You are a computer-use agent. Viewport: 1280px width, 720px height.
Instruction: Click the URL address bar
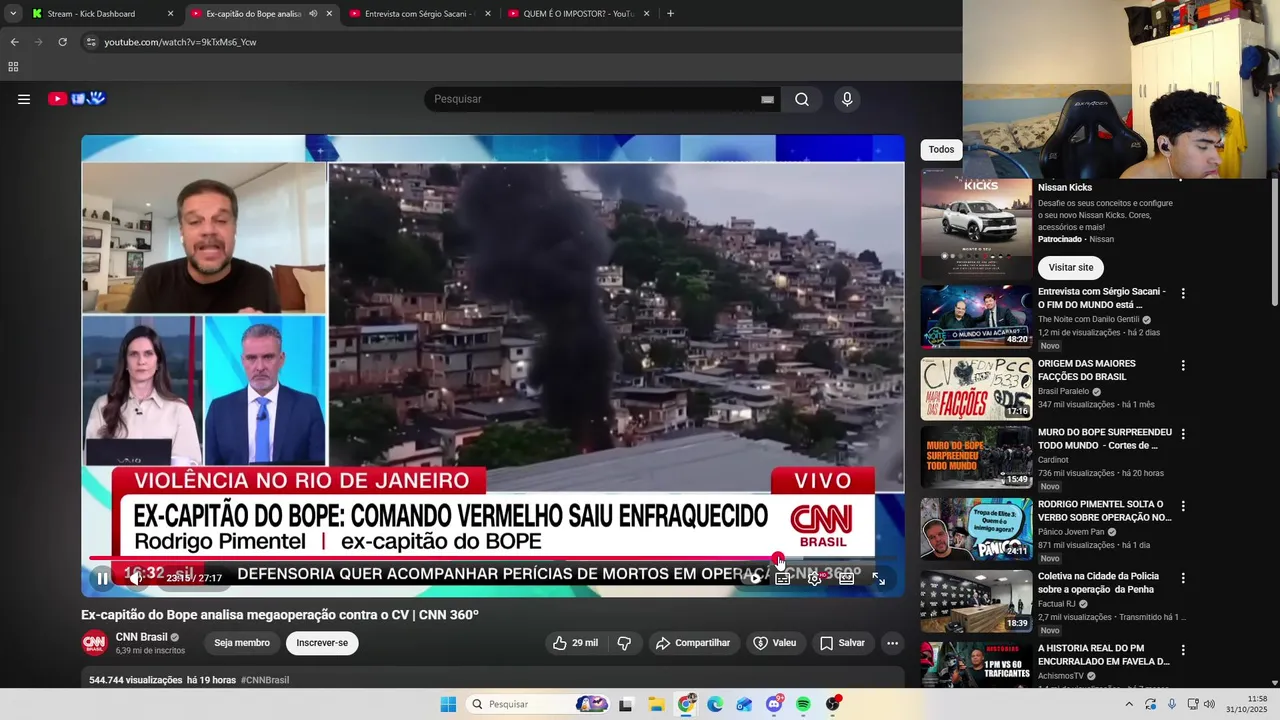[520, 42]
